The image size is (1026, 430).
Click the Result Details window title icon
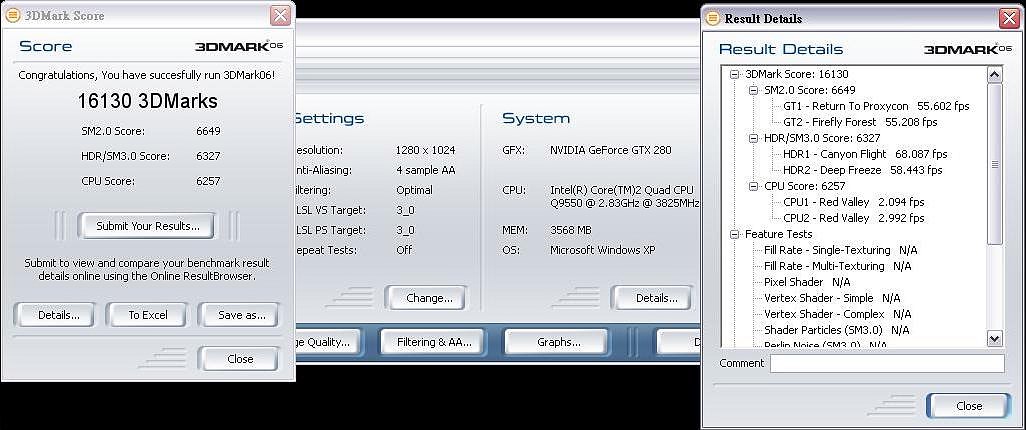pyautogui.click(x=713, y=19)
